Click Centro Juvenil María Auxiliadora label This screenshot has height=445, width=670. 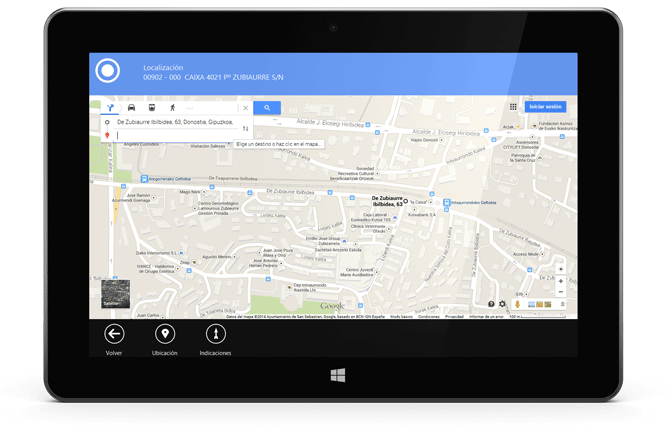coord(357,272)
